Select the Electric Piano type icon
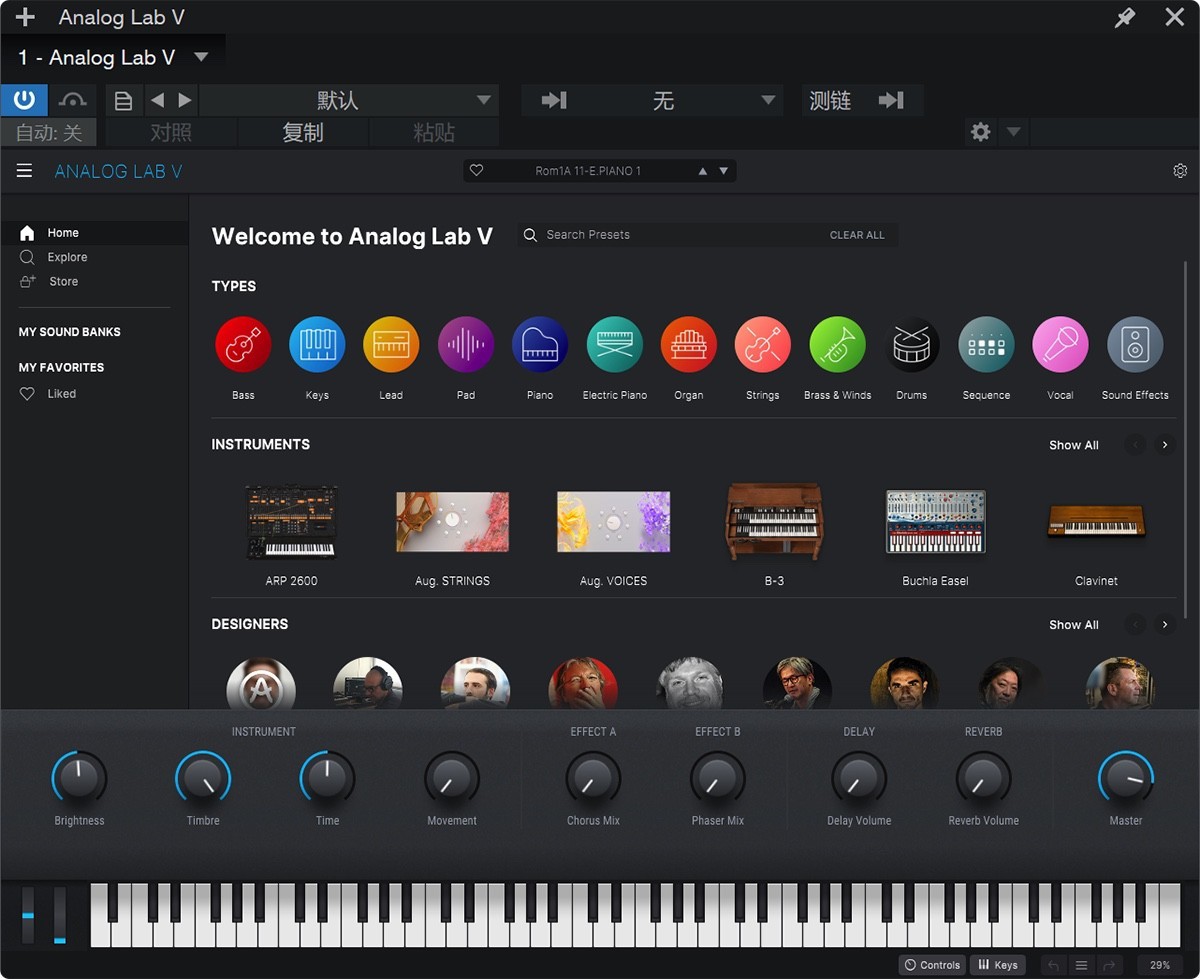Viewport: 1200px width, 979px height. point(614,342)
